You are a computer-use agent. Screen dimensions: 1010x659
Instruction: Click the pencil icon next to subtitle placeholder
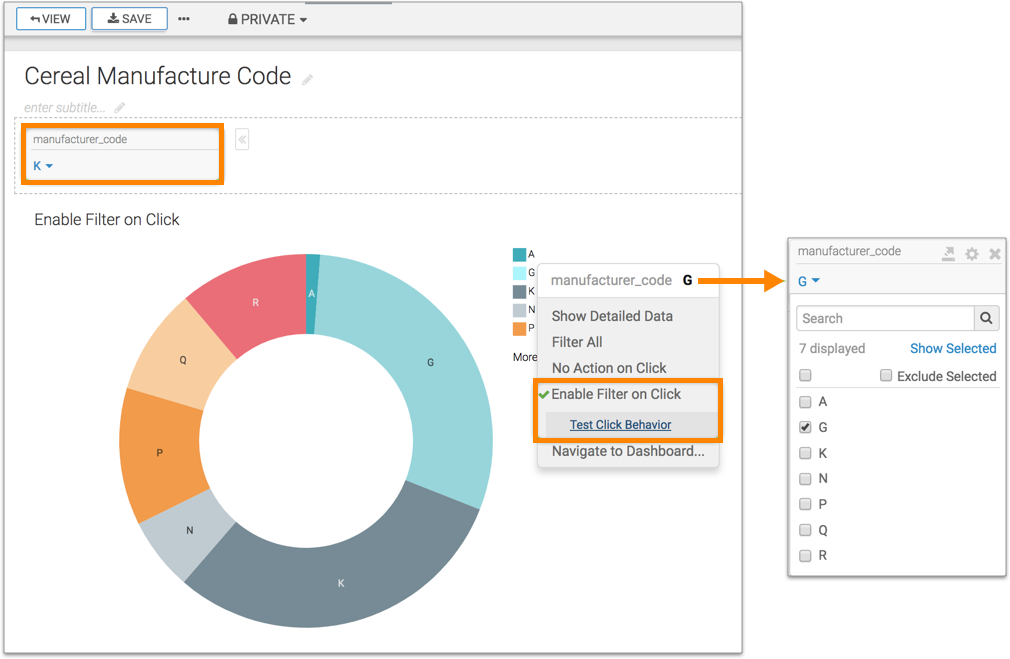click(120, 107)
